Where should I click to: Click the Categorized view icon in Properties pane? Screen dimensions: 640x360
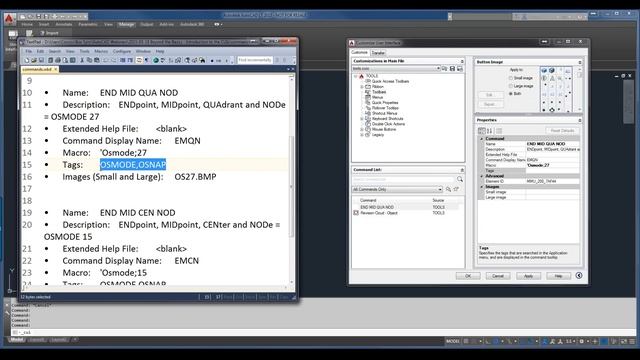point(482,131)
